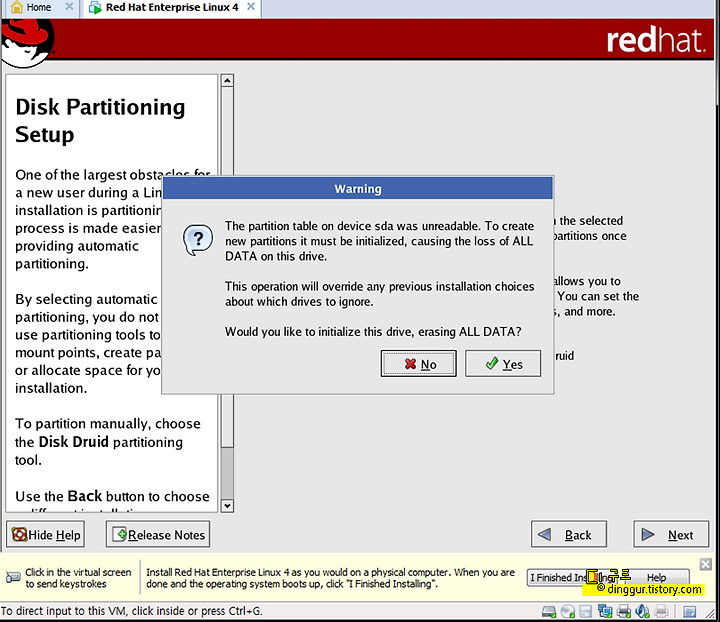Close the Home tab
This screenshot has width=720, height=622.
click(69, 7)
